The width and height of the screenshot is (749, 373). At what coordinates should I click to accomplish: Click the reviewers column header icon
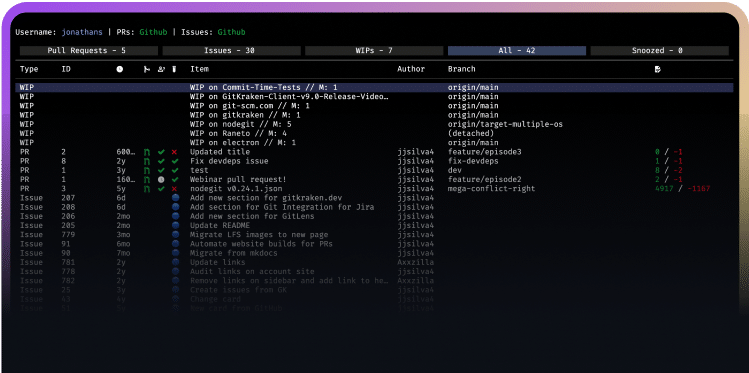[161, 69]
